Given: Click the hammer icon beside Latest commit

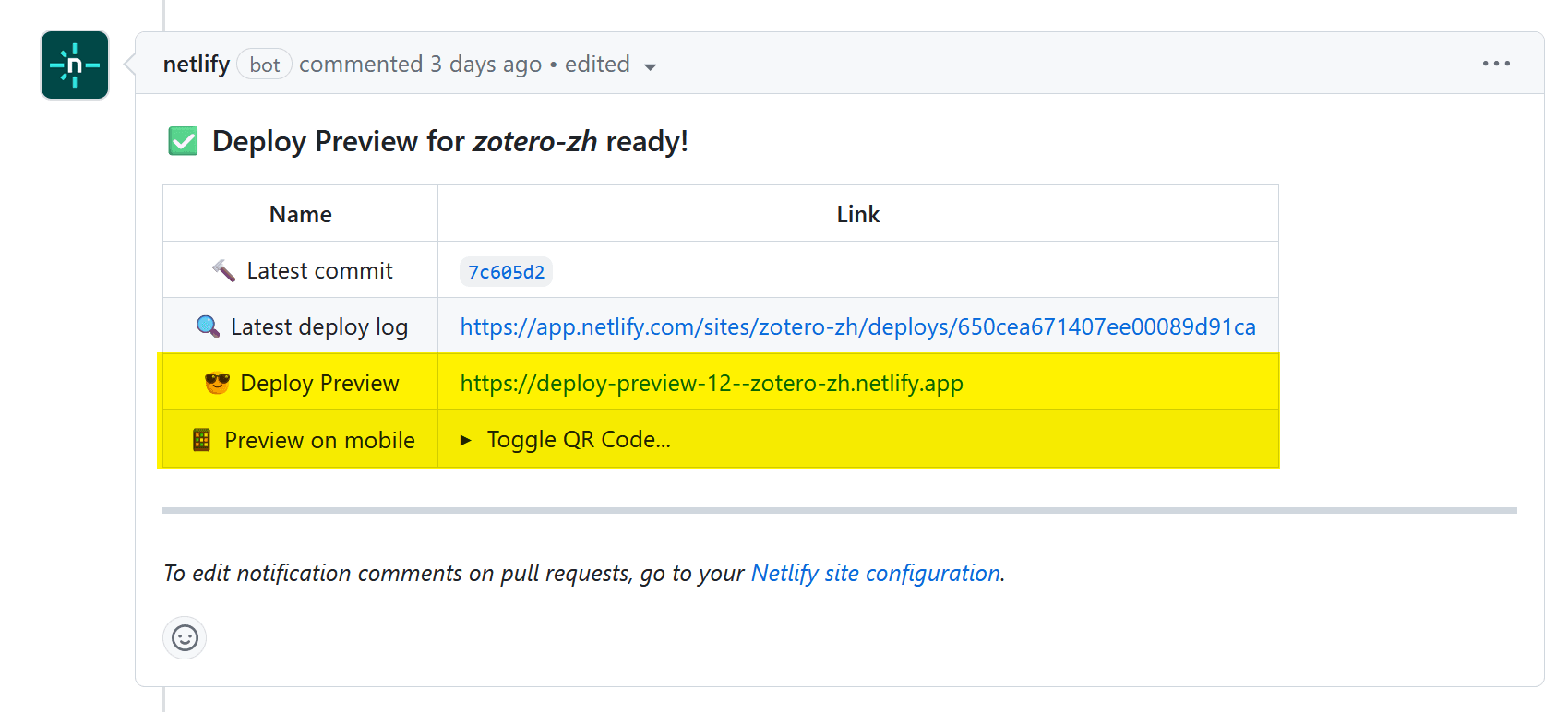Looking at the screenshot, I should 223,270.
